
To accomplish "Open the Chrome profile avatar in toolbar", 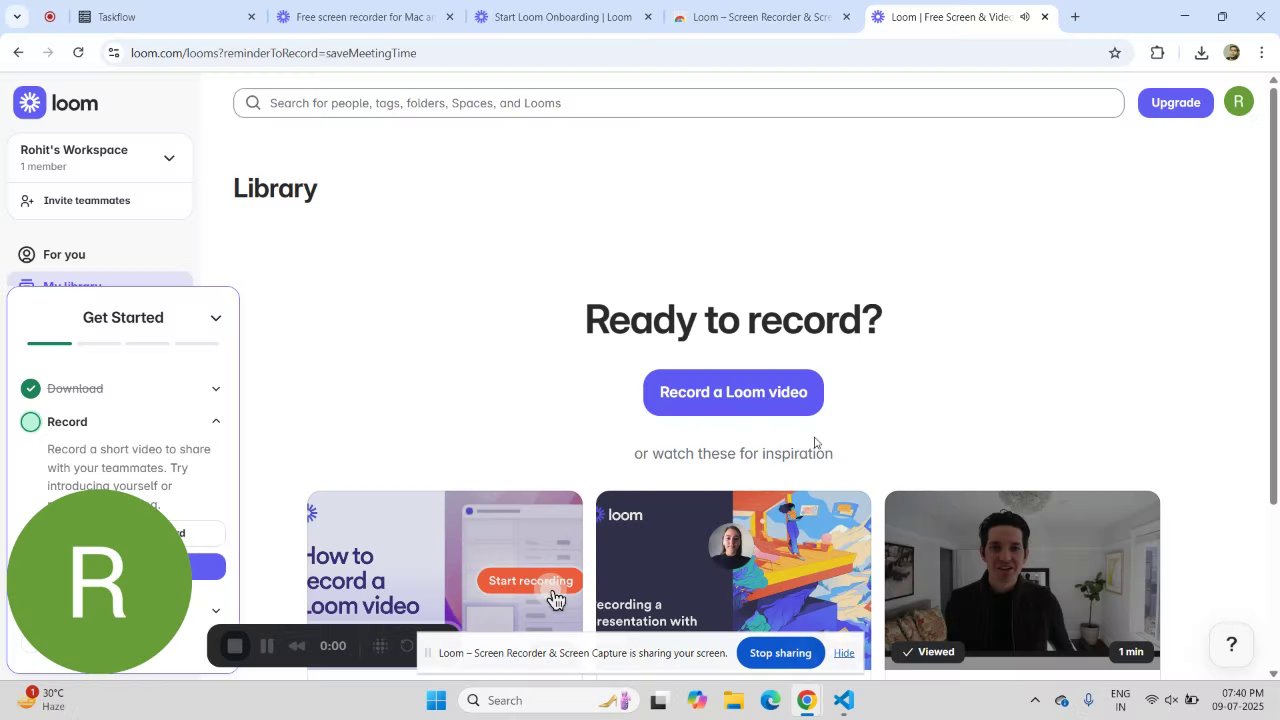I will click(1232, 53).
